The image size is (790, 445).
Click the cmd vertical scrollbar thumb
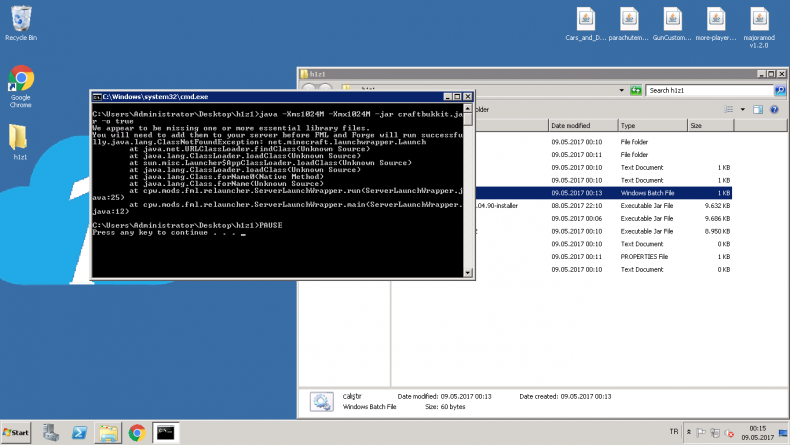pos(468,119)
